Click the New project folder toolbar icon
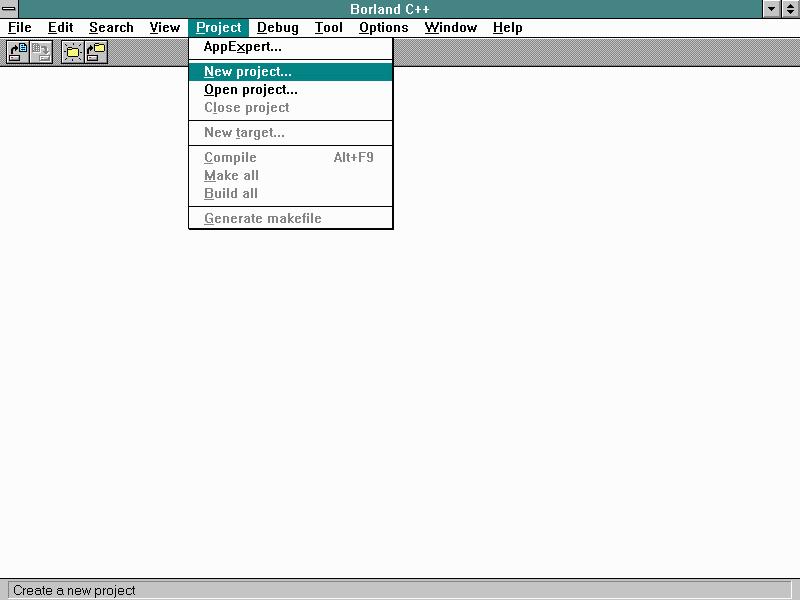The width and height of the screenshot is (800, 600). coord(73,52)
